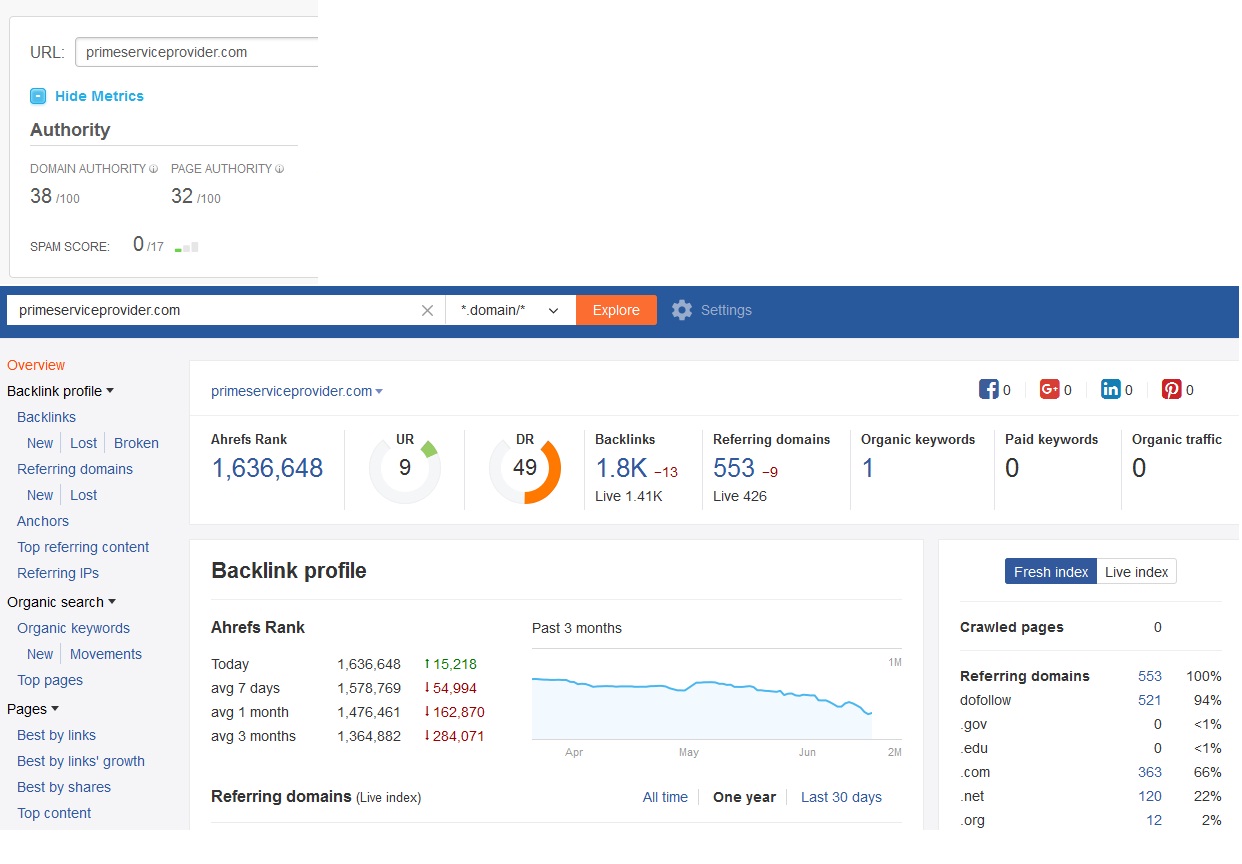Click the Facebook share count icon
This screenshot has height=864, width=1242.
click(x=988, y=390)
